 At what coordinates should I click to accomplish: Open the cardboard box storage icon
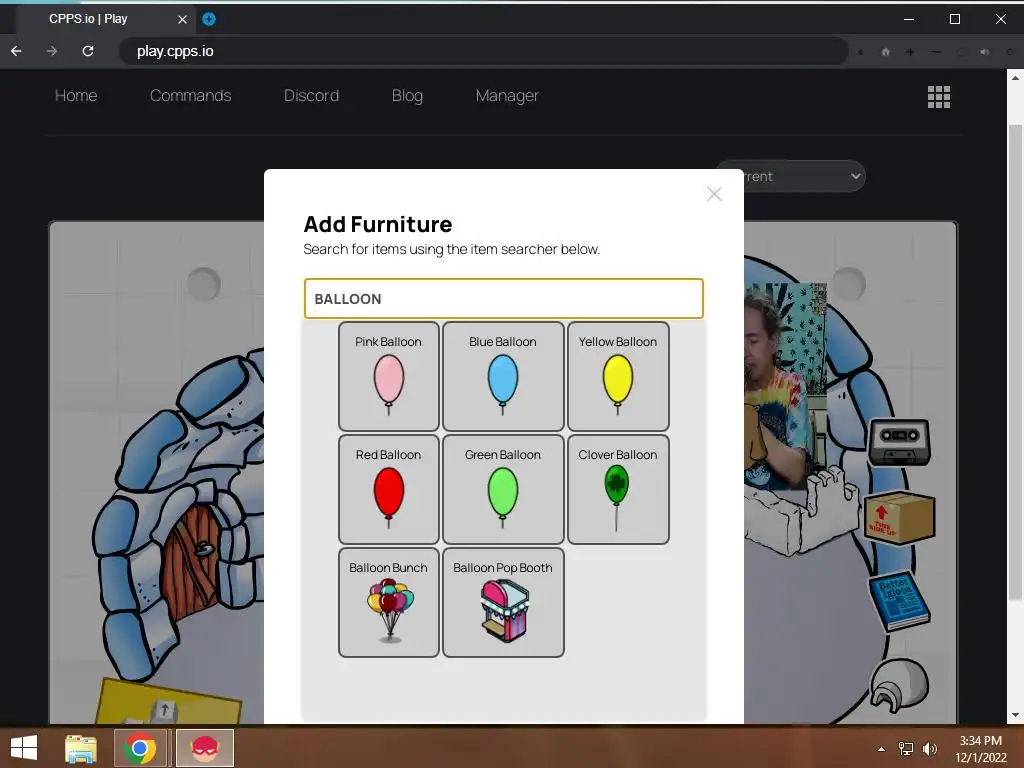click(x=899, y=517)
